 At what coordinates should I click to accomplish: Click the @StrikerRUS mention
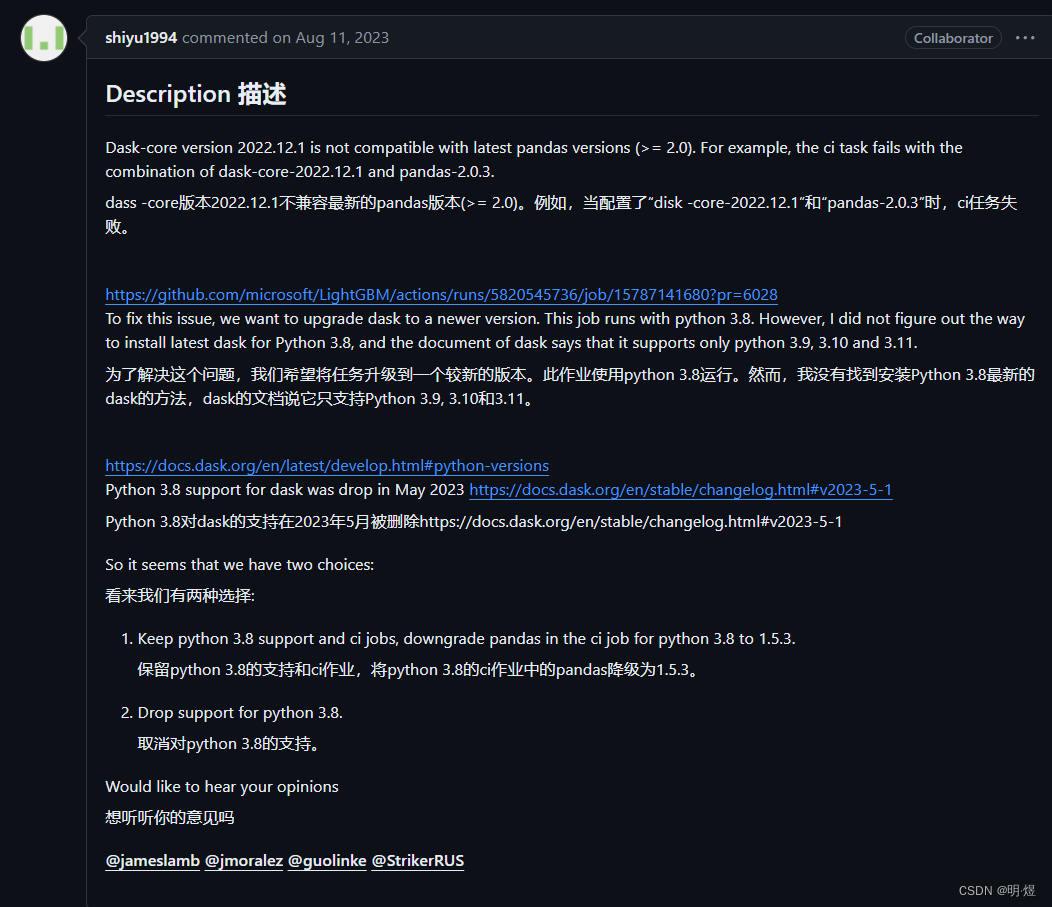[417, 861]
